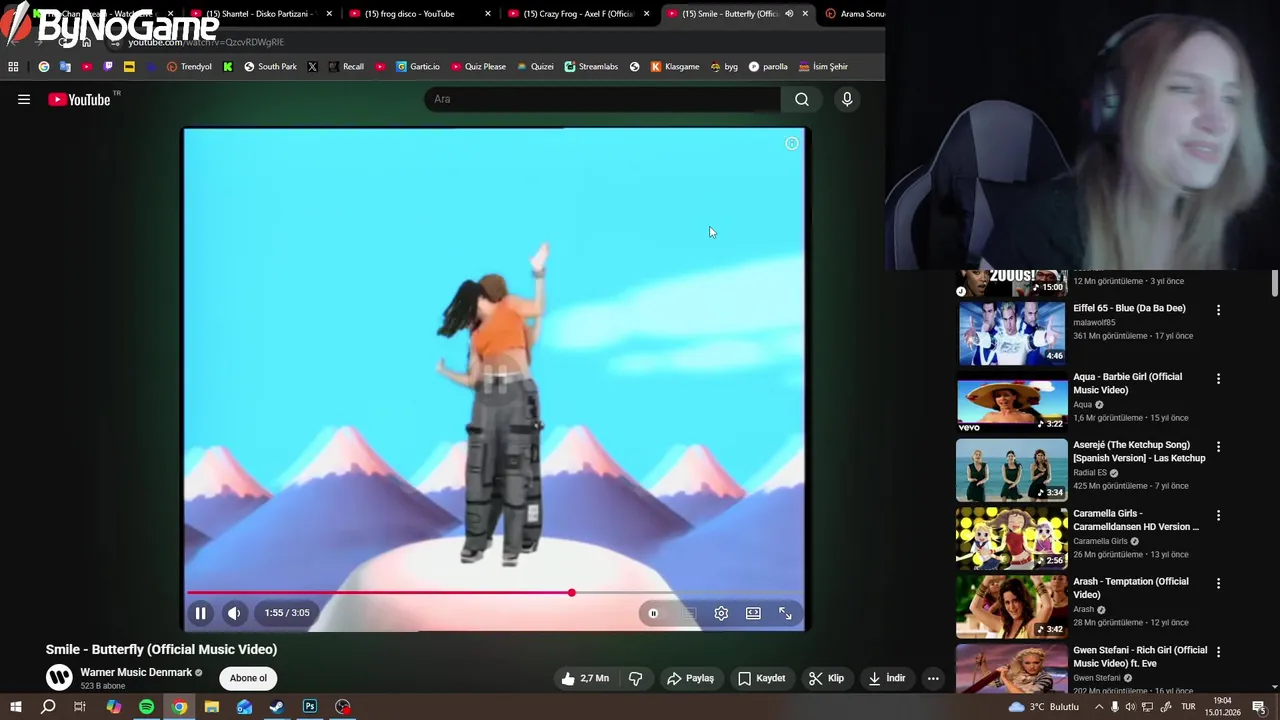Open Eiffel 65 Blue thumbnail
Screen dimensions: 1280x720
pos(1012,333)
